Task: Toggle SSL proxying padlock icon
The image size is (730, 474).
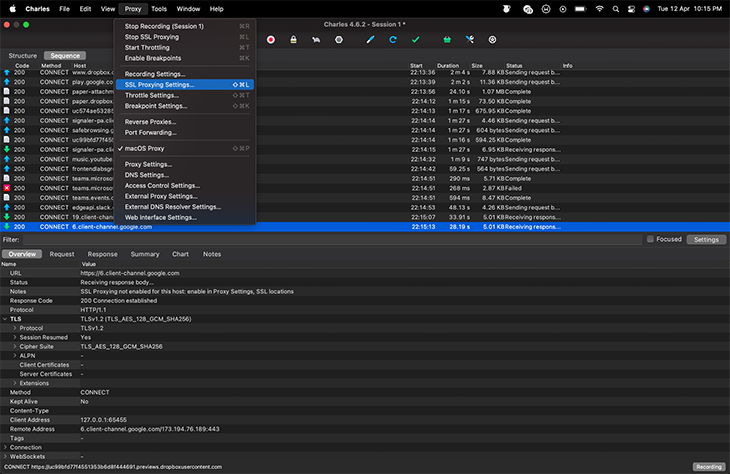Action: pos(293,39)
